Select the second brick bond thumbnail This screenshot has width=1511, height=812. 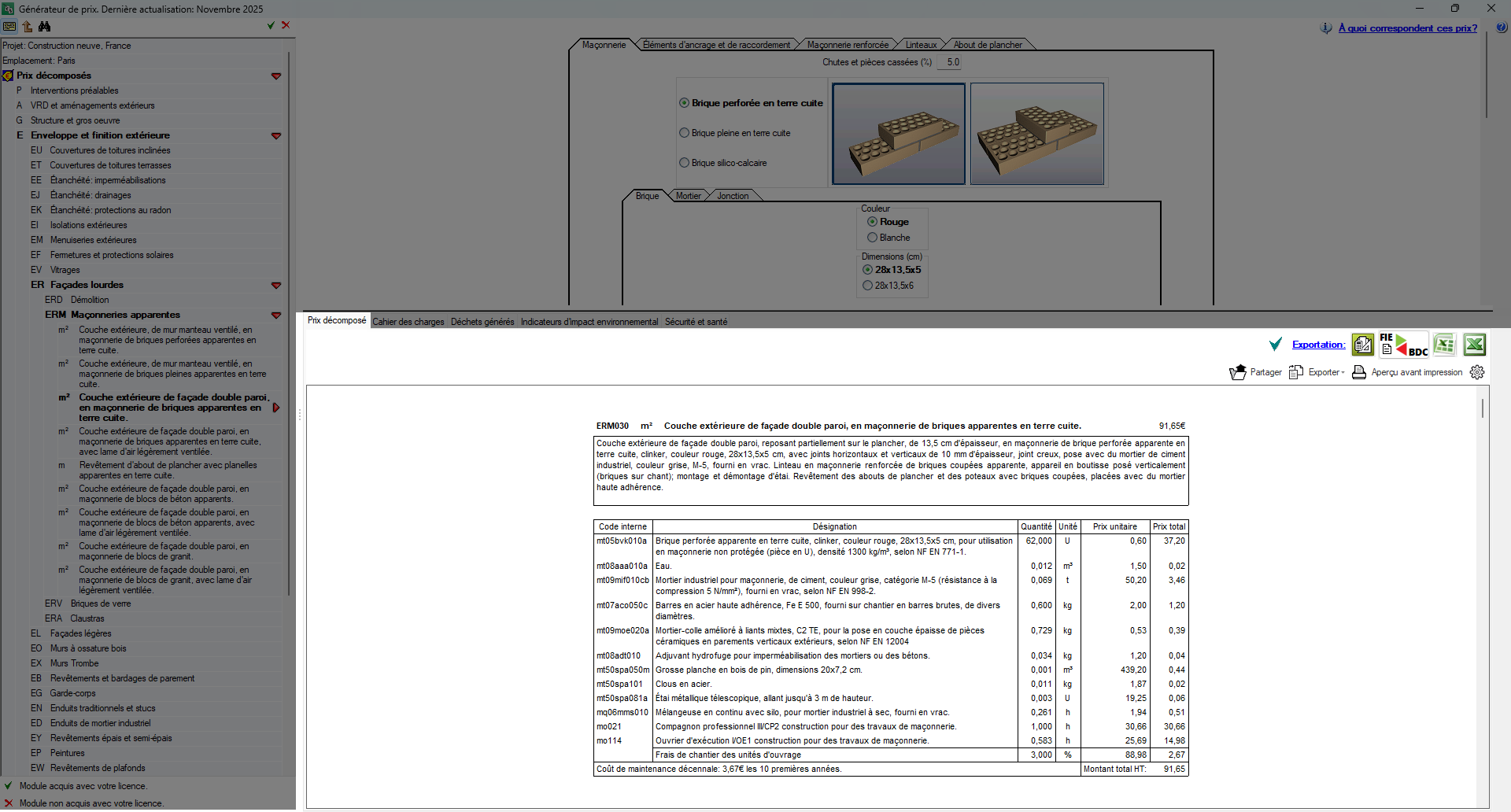click(1037, 134)
